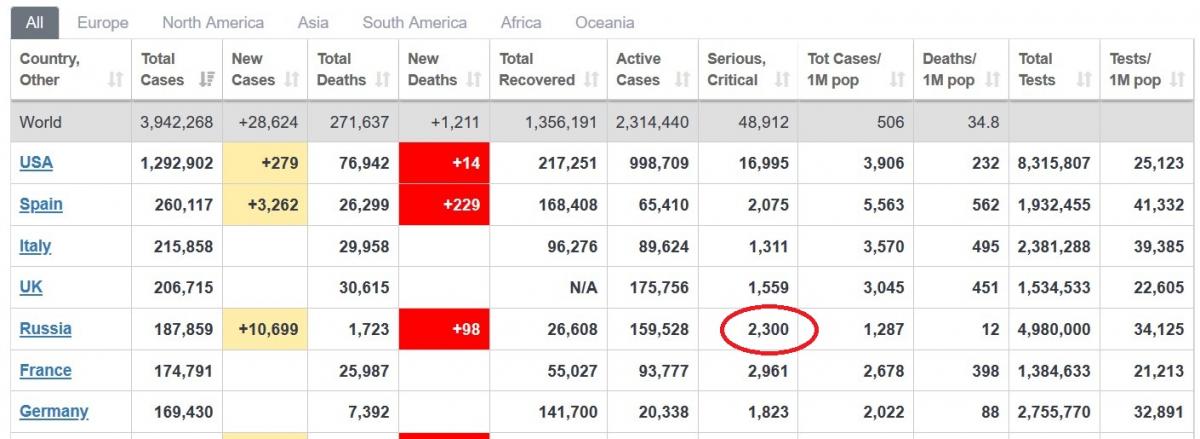Open the USA country link
The height and width of the screenshot is (439, 1200).
(x=36, y=163)
